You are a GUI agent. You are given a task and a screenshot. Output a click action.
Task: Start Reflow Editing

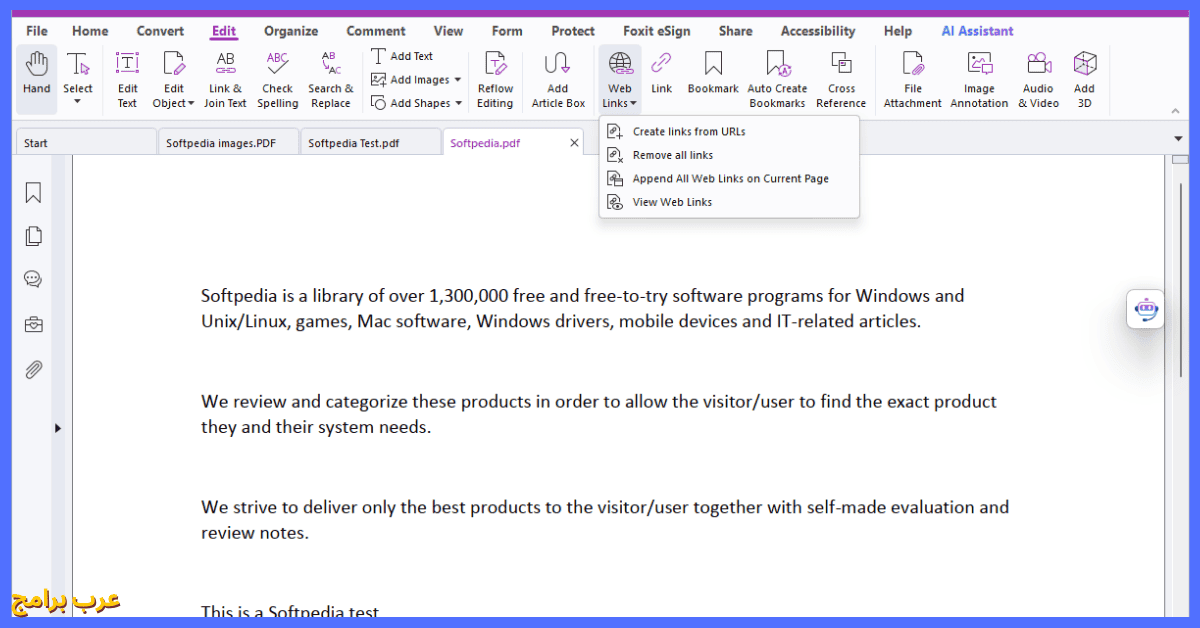(x=495, y=78)
